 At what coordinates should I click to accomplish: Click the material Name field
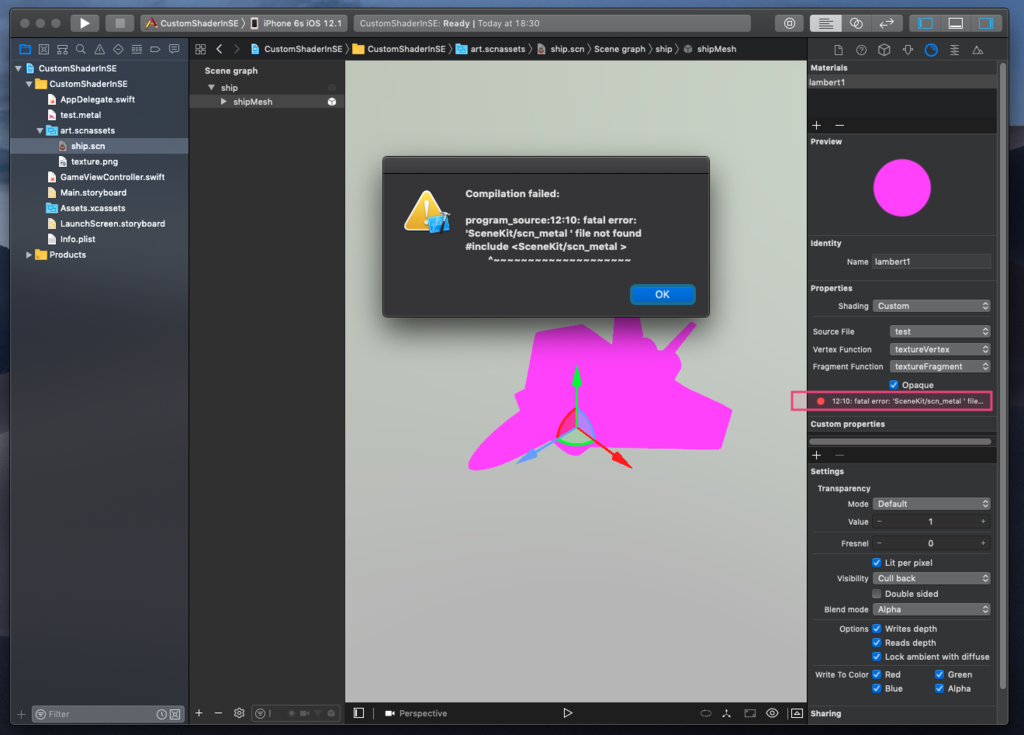click(x=931, y=261)
